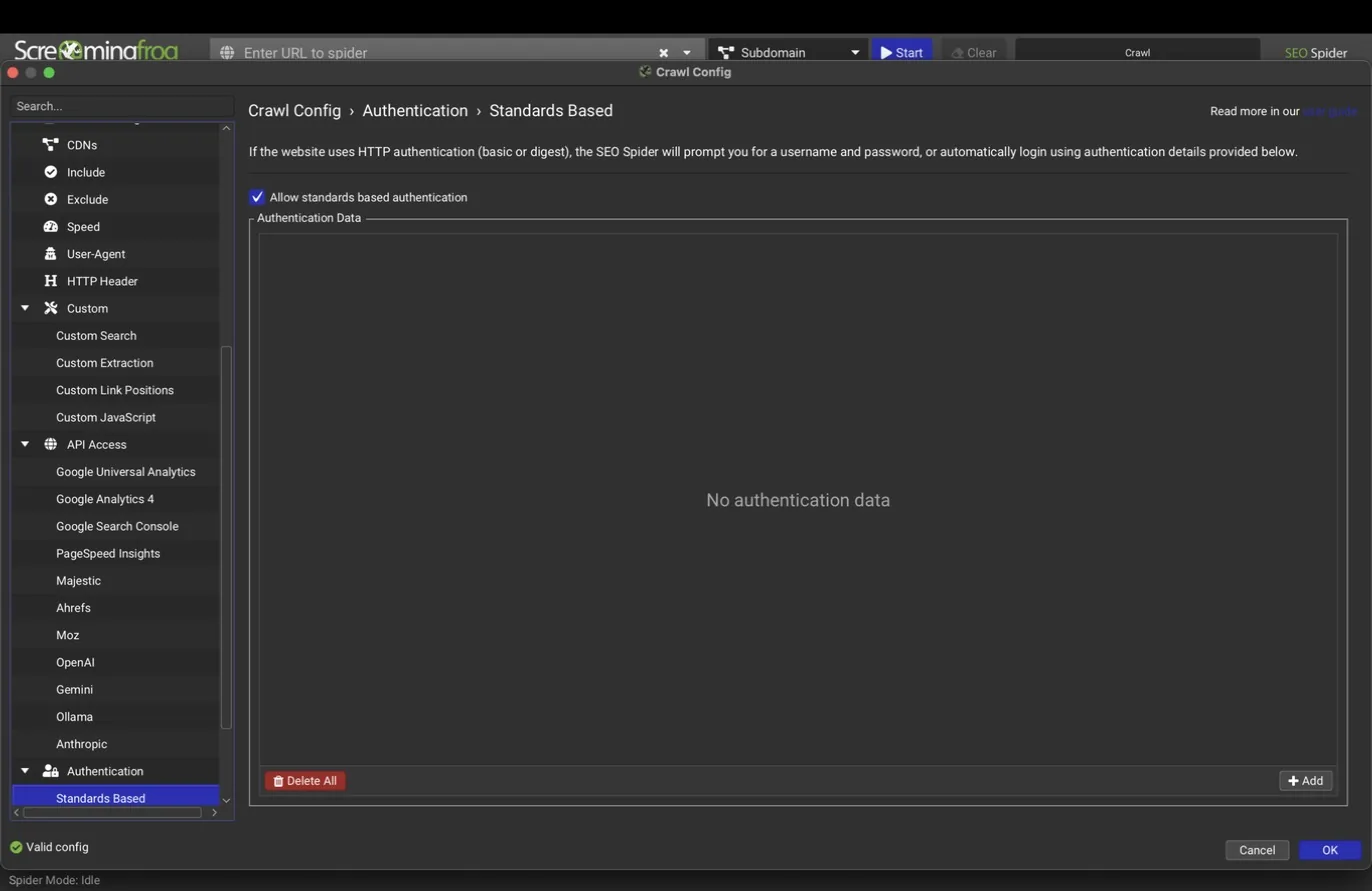Click the Crawl Config breadcrumb
1372x891 pixels.
294,111
